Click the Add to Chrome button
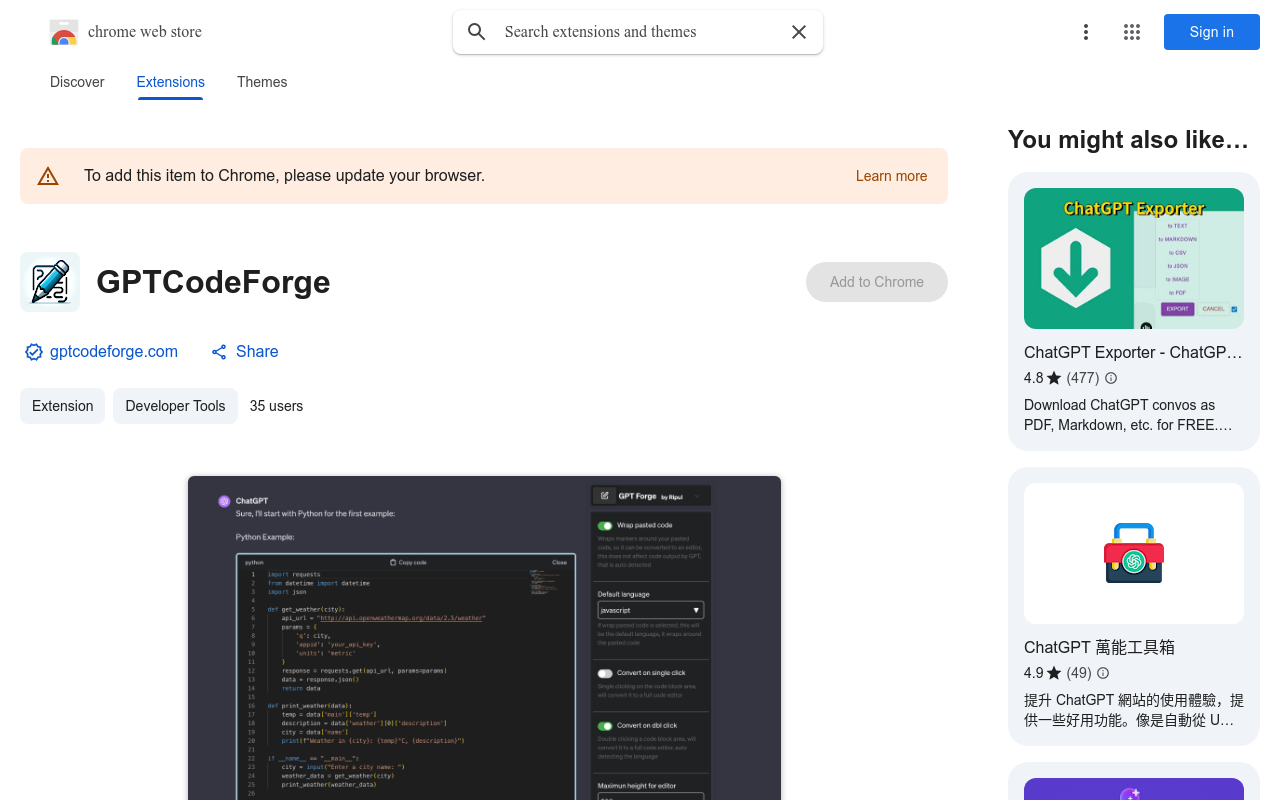Viewport: 1280px width, 800px height. point(877,282)
